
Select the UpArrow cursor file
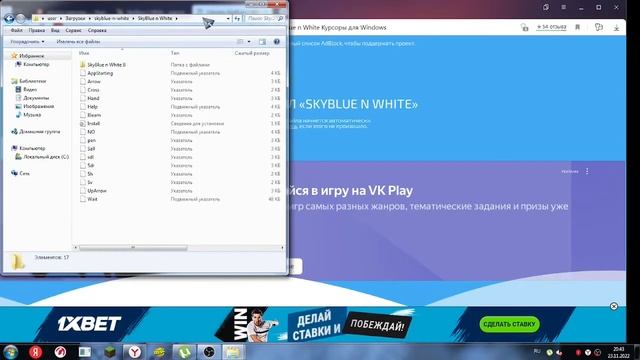point(97,191)
